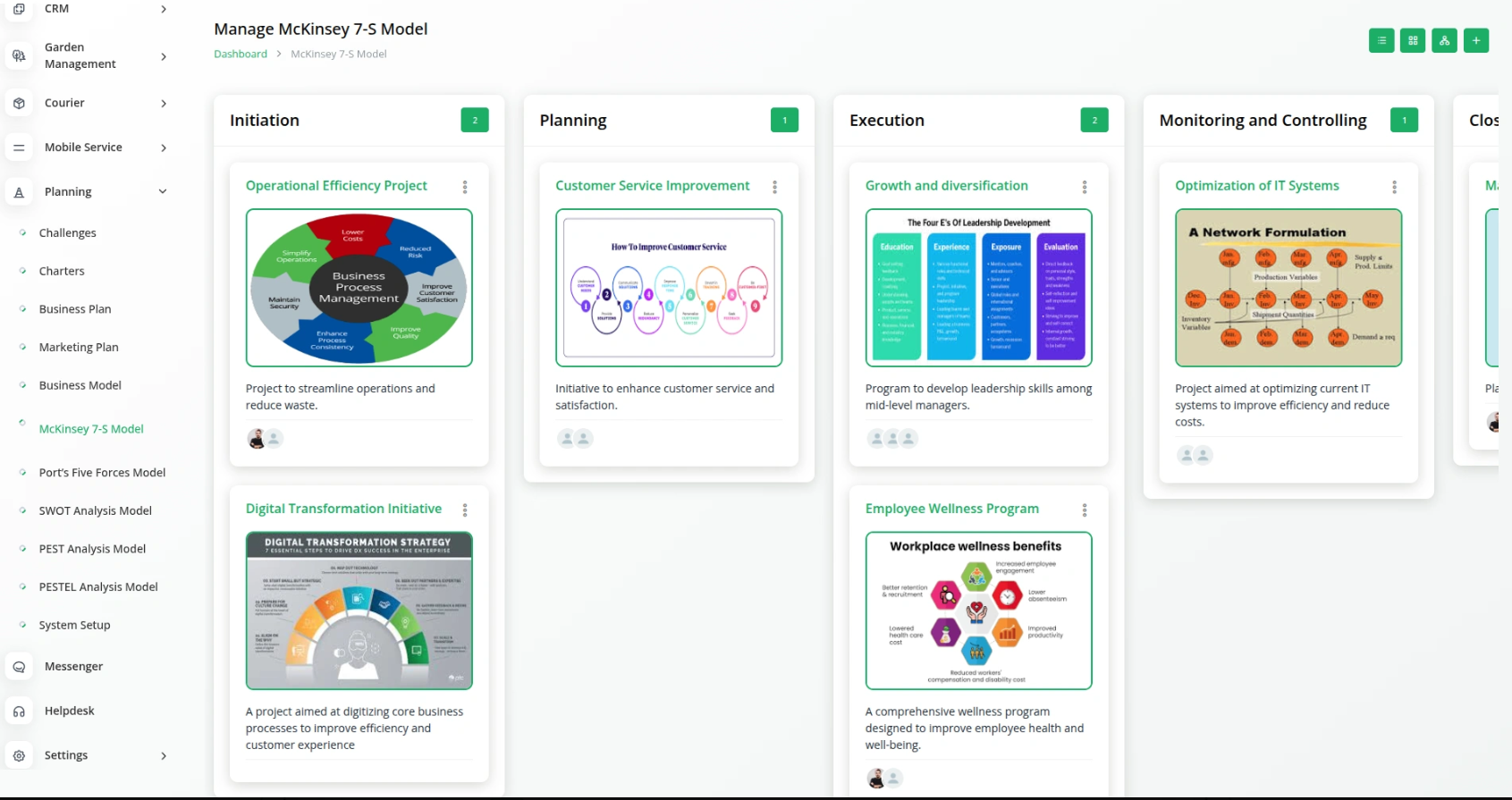1512x800 pixels.
Task: Open options menu for Employee Wellness Program
Action: click(1085, 509)
